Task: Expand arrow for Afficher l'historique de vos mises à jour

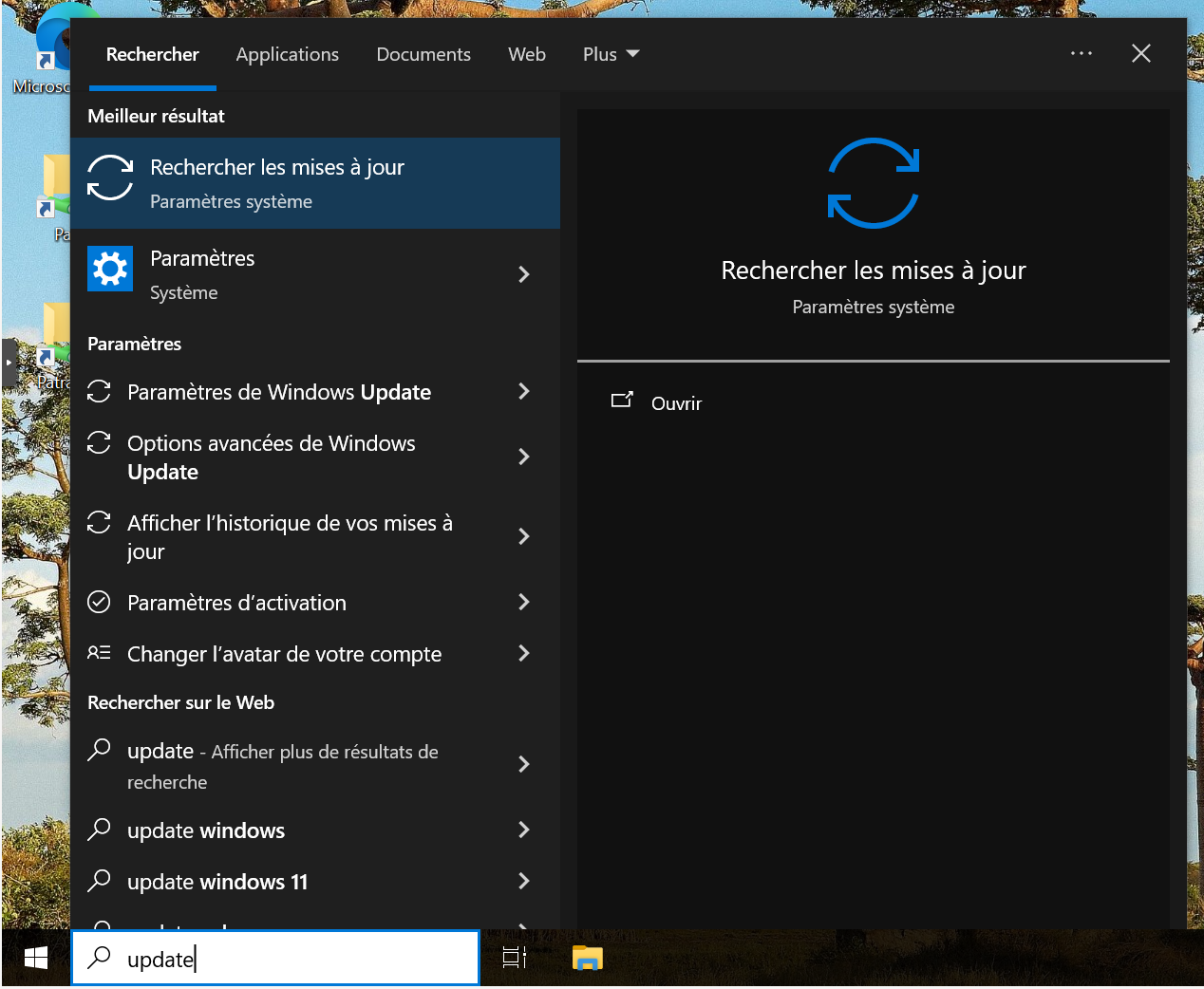Action: 524,536
